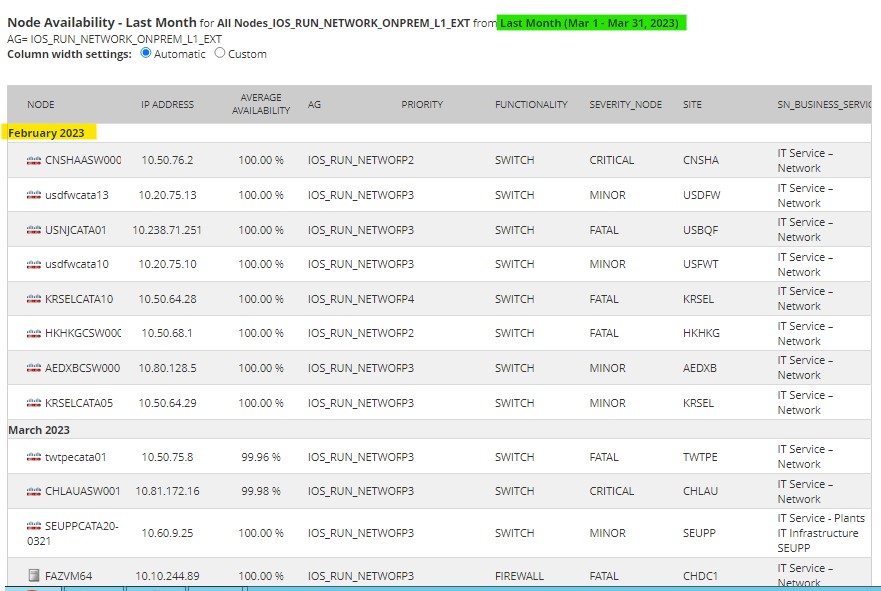Click IP address 10.60.9.25

(167, 533)
